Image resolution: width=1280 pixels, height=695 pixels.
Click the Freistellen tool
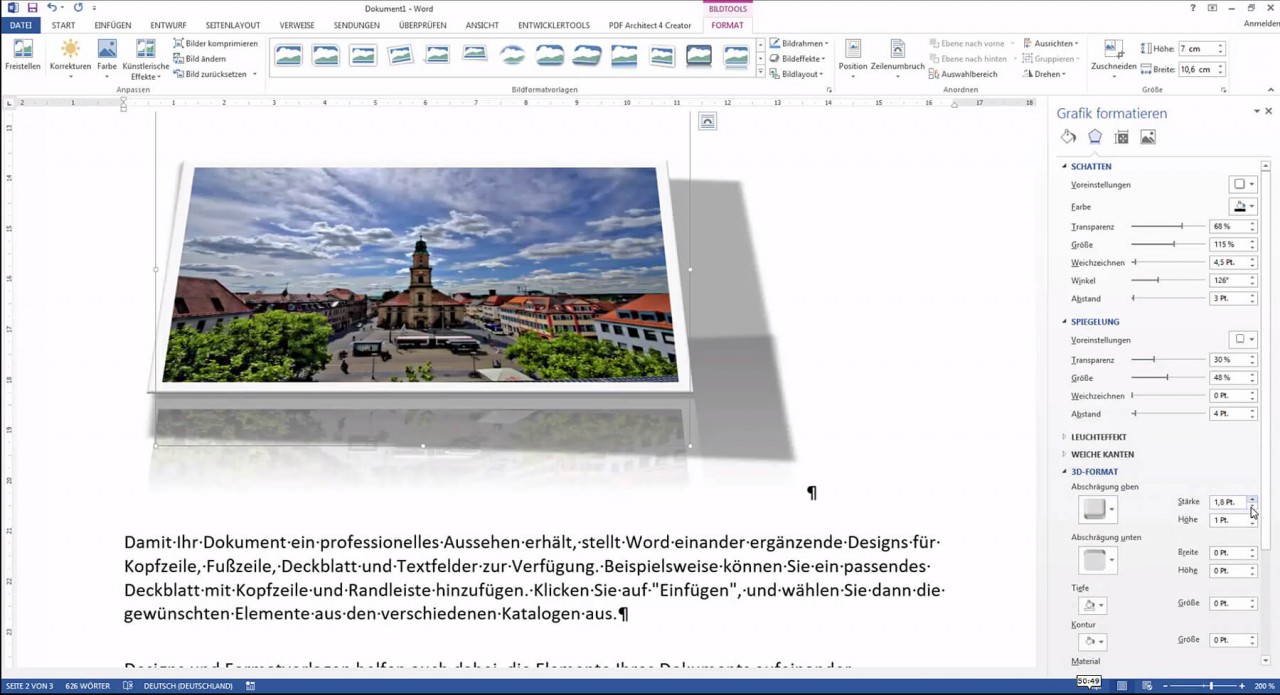pyautogui.click(x=22, y=57)
